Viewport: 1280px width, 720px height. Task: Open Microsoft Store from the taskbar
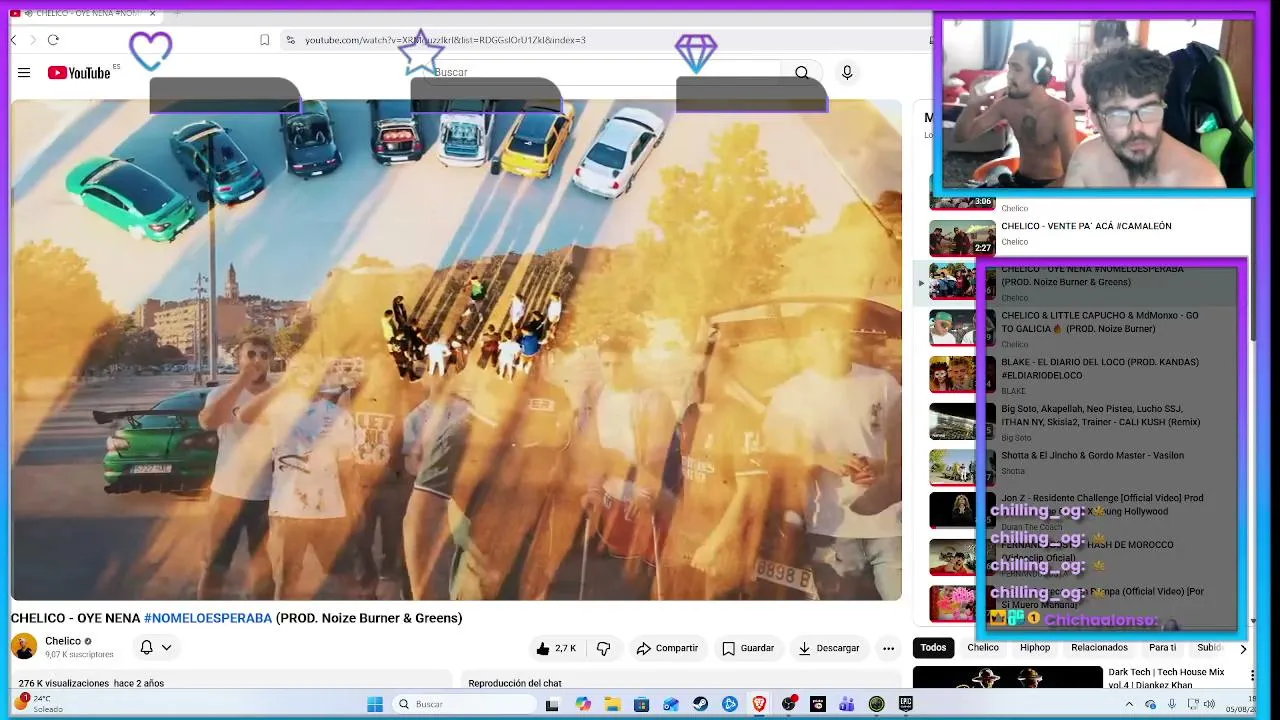[641, 704]
